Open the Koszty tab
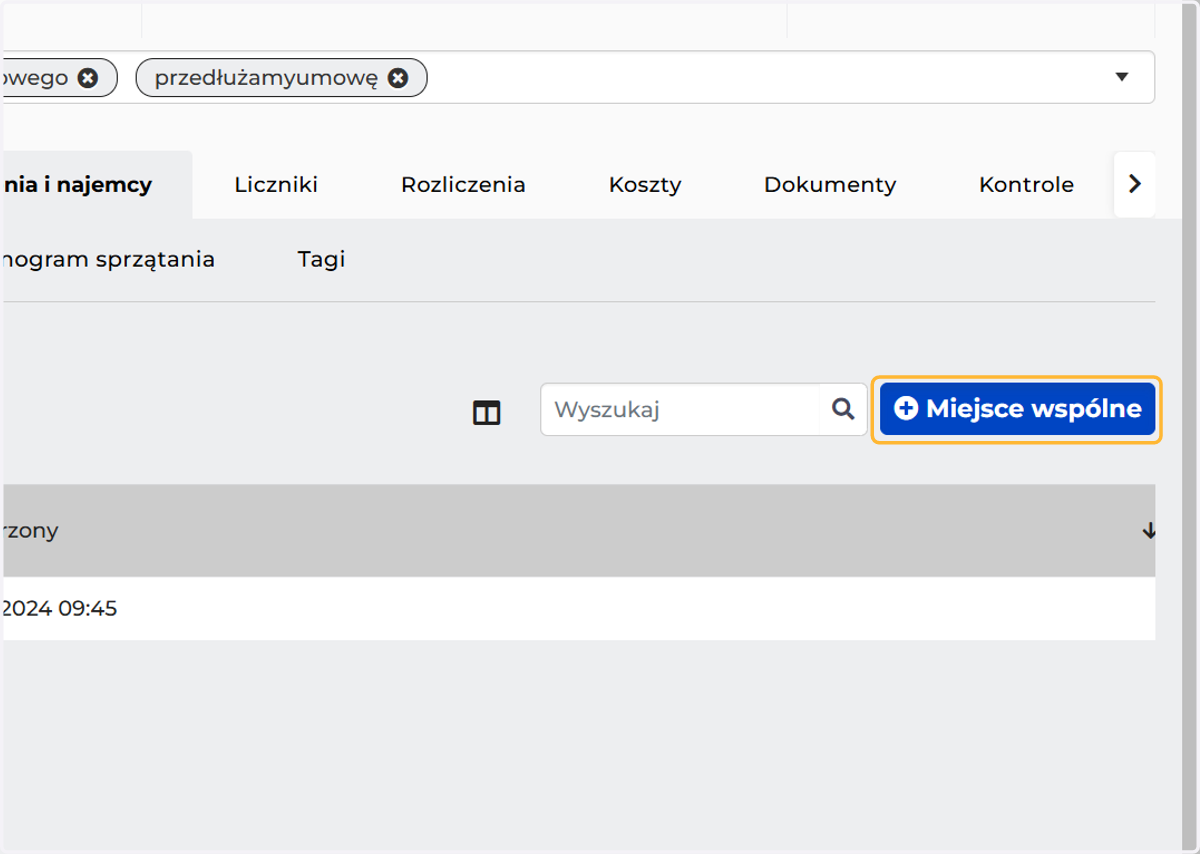Image resolution: width=1200 pixels, height=854 pixels. pos(645,185)
